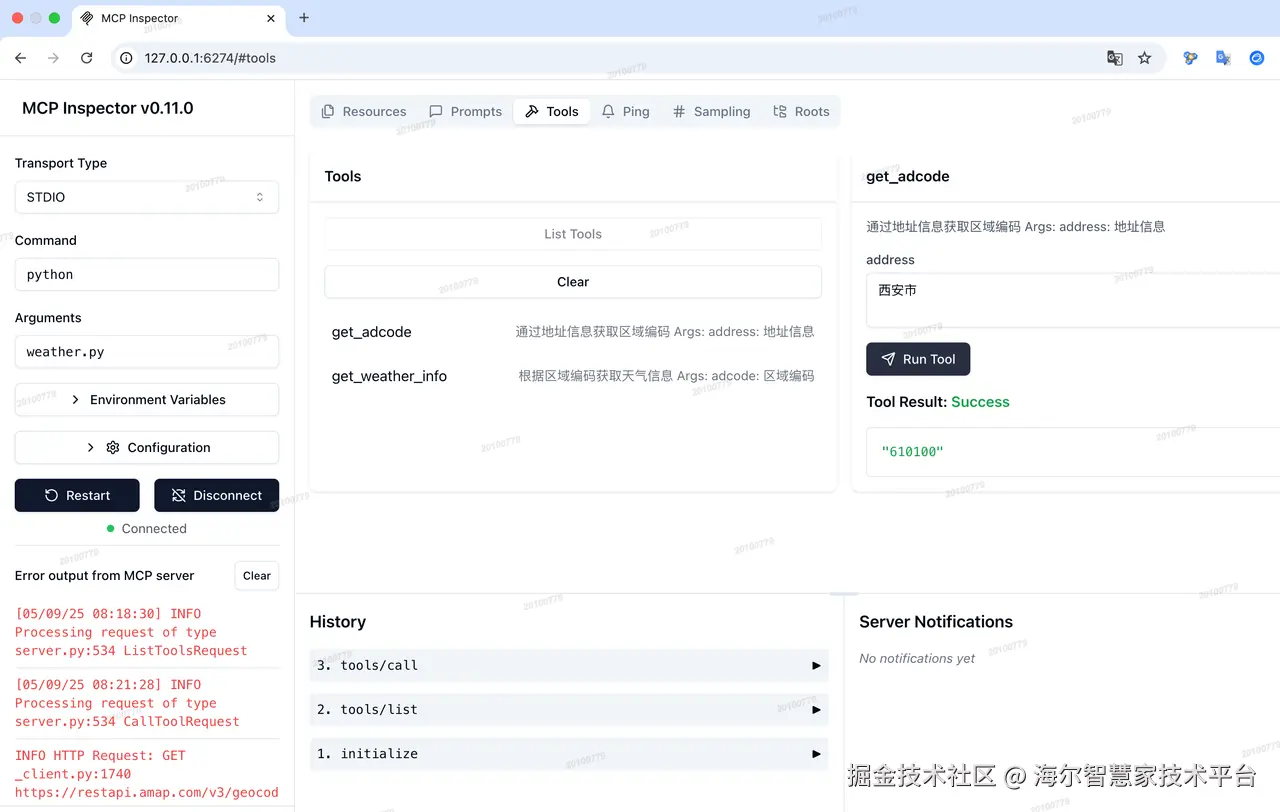
Task: Click the site info icon in address bar
Action: [126, 58]
